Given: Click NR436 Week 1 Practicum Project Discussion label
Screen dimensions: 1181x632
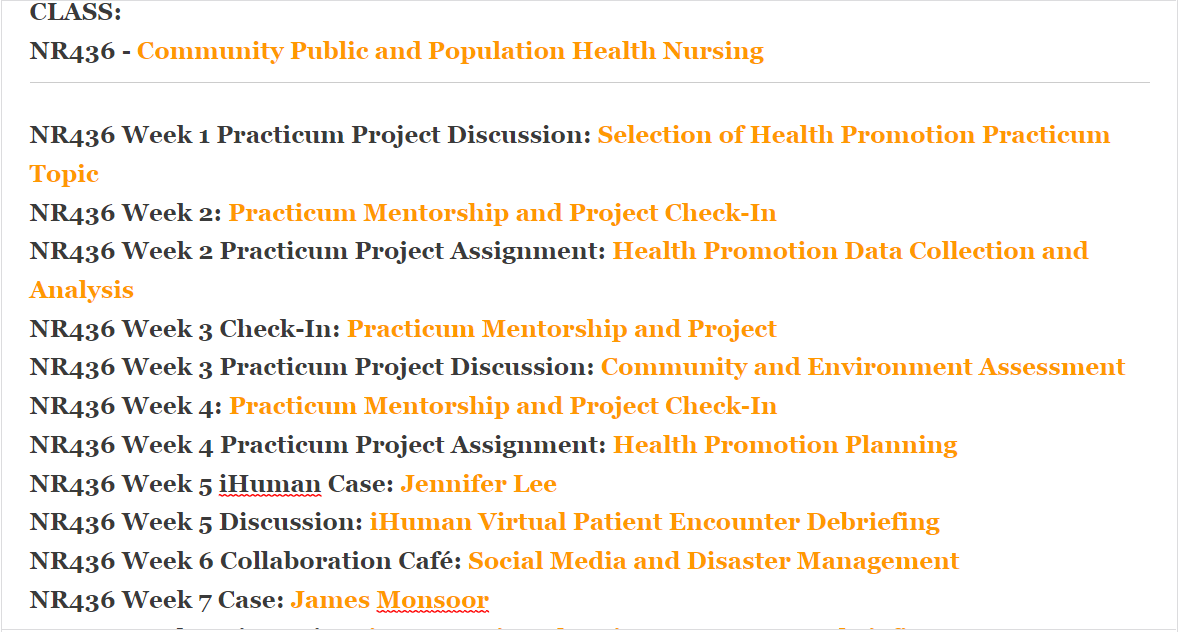Looking at the screenshot, I should (310, 135).
